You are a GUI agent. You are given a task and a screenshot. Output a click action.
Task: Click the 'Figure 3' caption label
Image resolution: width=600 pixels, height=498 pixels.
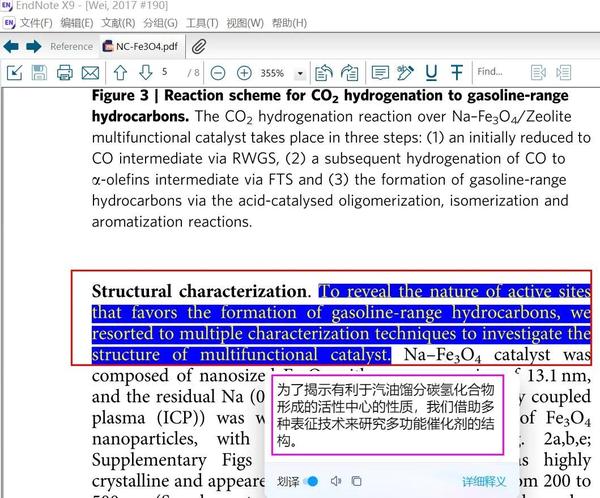point(120,96)
